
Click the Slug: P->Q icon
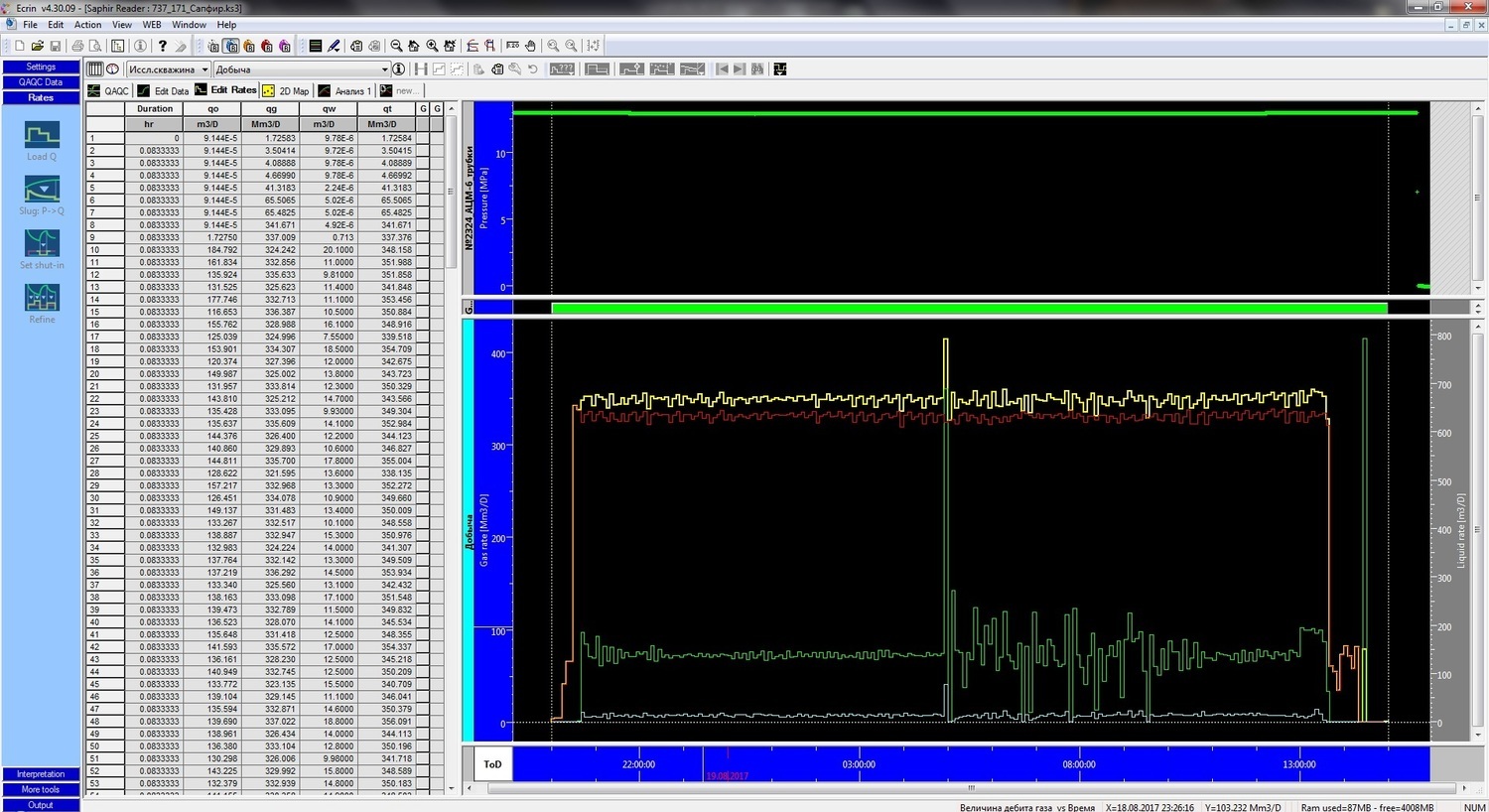pos(42,189)
